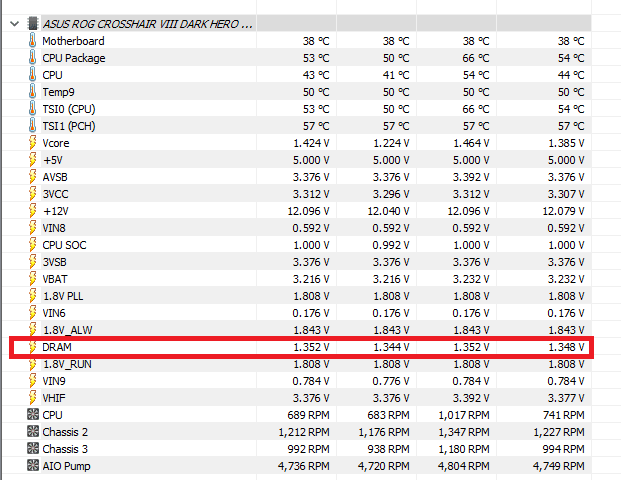The height and width of the screenshot is (480, 621).
Task: Click lightning bolt icon beside VBAT
Action: point(32,279)
